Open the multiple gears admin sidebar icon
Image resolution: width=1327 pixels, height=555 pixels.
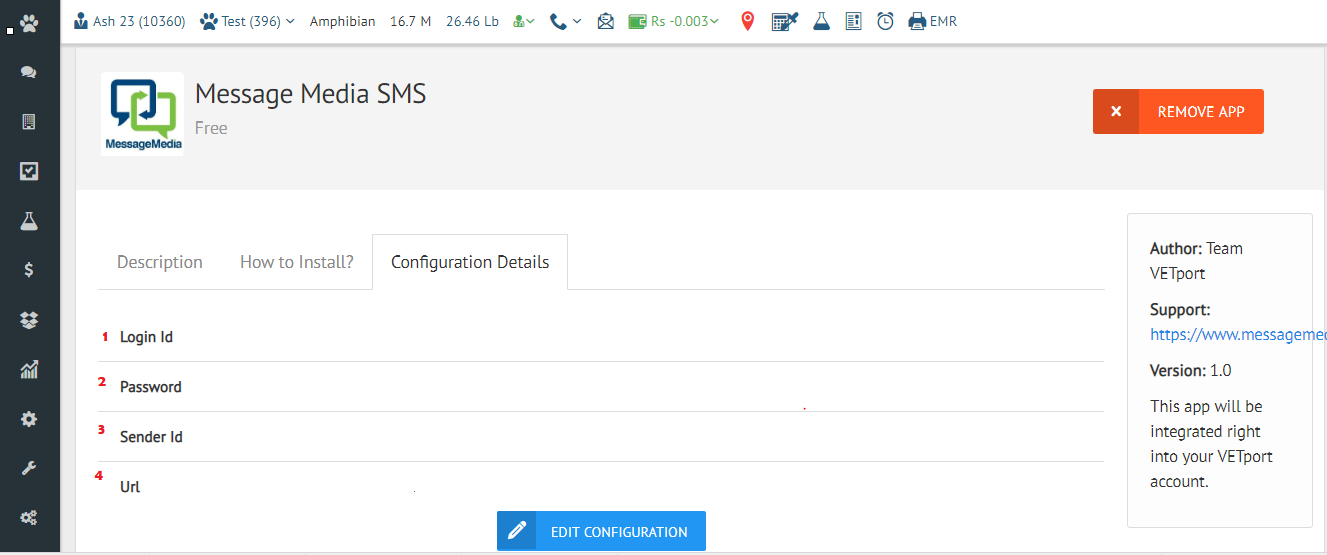[x=29, y=518]
